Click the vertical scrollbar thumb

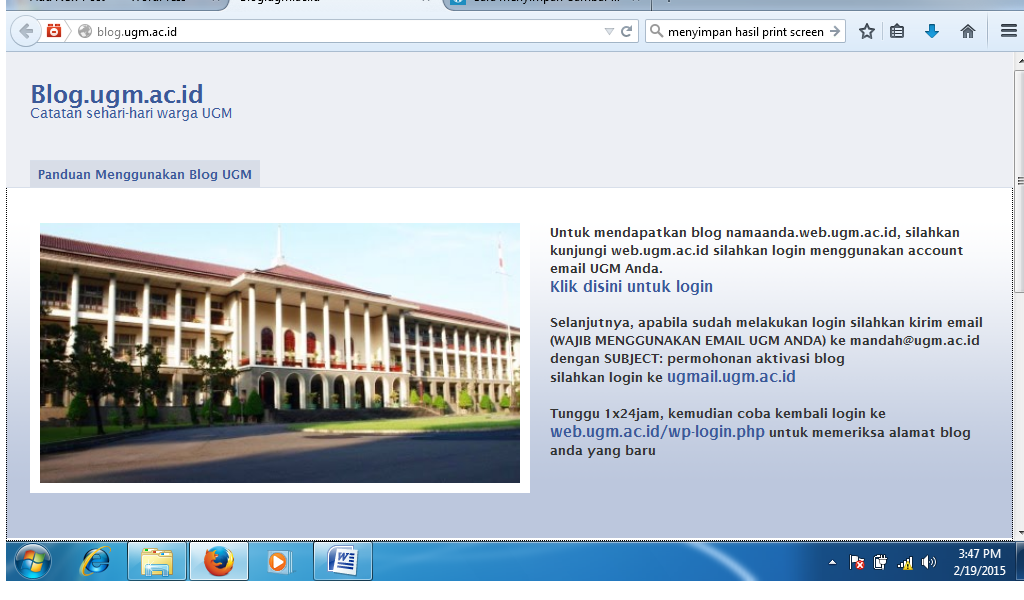tap(1019, 181)
